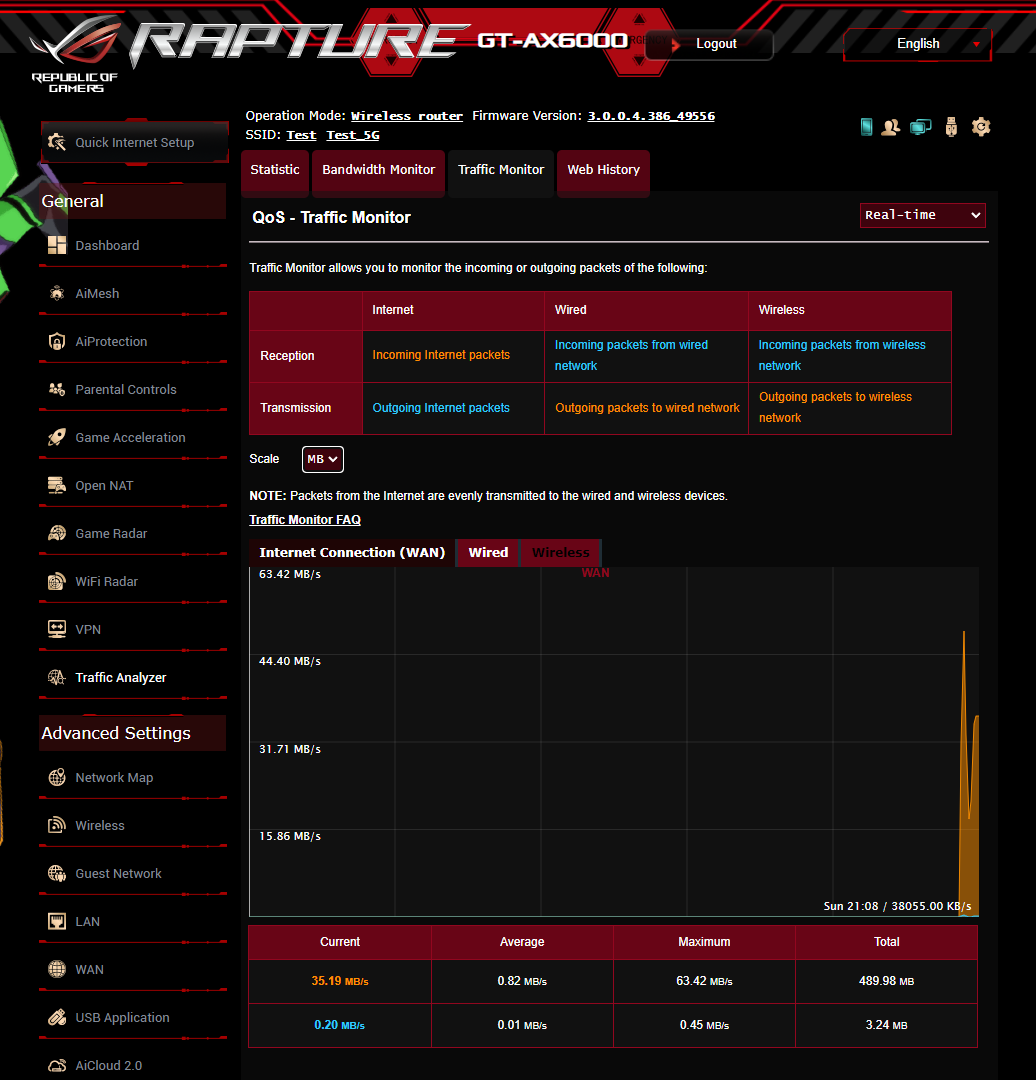1036x1080 pixels.
Task: Click the Open NAT icon
Action: (x=57, y=486)
